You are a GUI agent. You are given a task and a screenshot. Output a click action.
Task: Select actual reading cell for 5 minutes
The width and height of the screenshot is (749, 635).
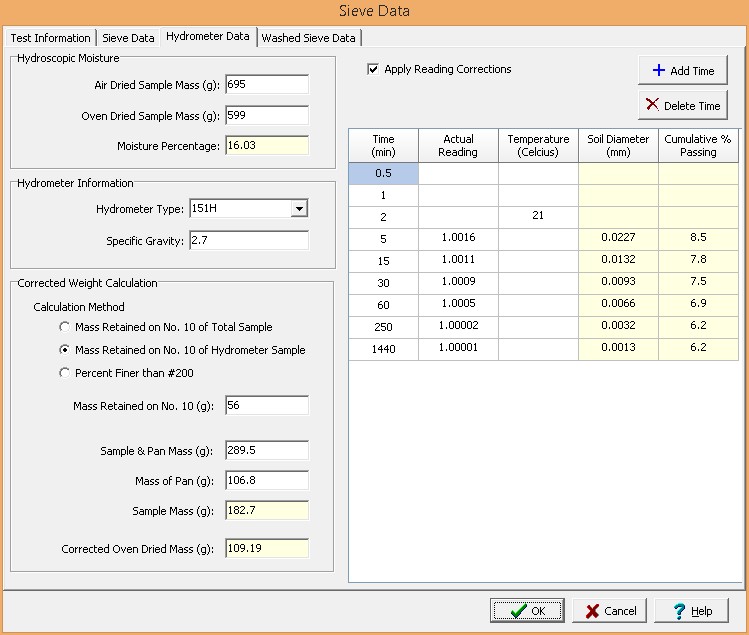[458, 238]
